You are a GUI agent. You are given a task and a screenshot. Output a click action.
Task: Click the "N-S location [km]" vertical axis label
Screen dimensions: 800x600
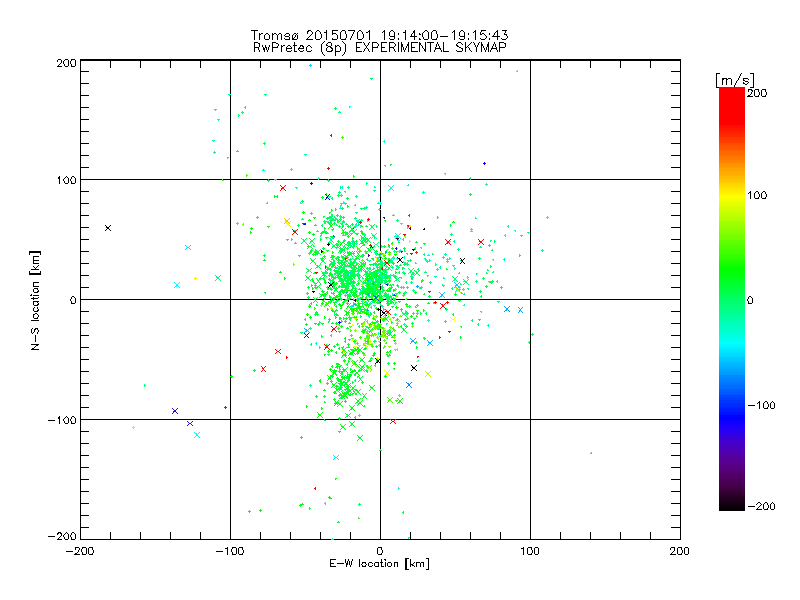point(35,301)
